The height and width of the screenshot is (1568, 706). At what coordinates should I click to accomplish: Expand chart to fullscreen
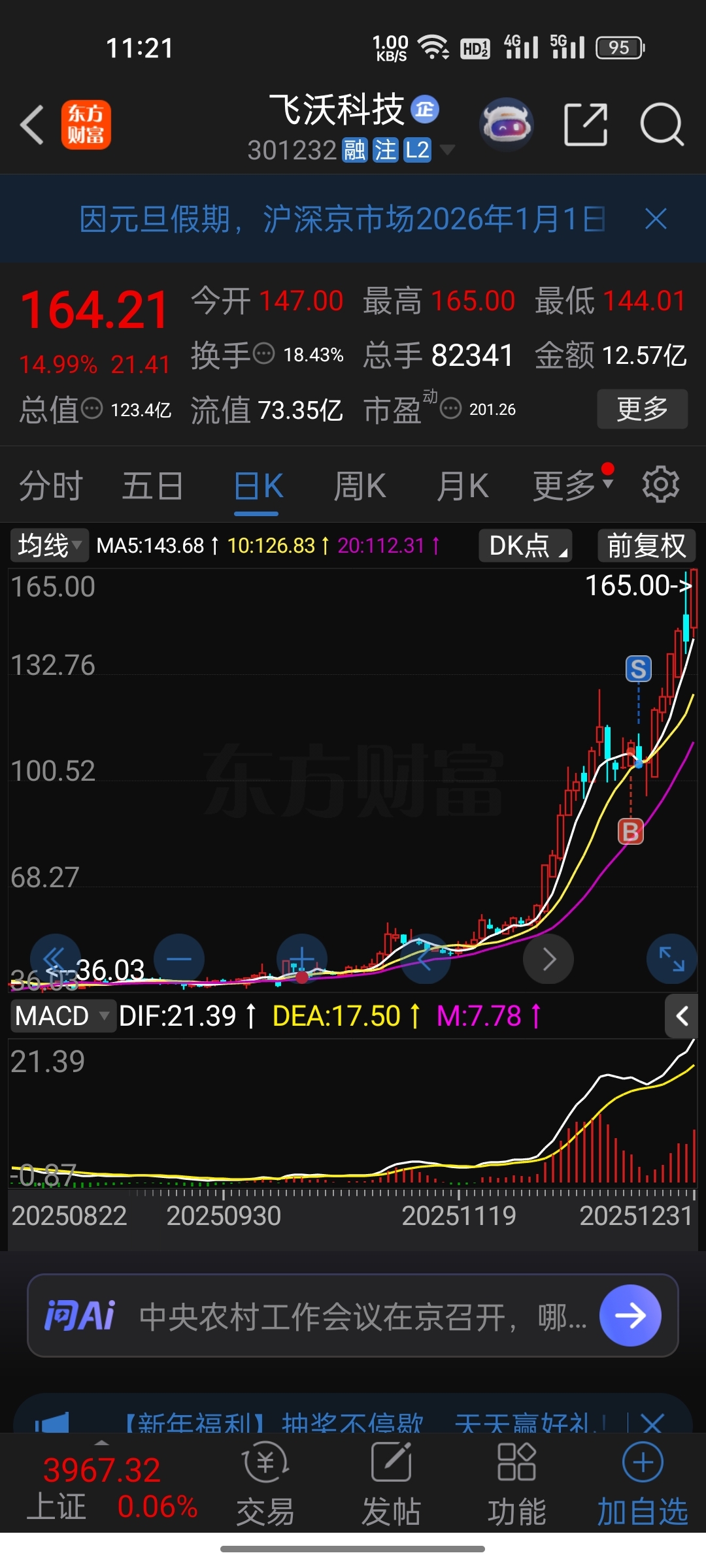(672, 959)
